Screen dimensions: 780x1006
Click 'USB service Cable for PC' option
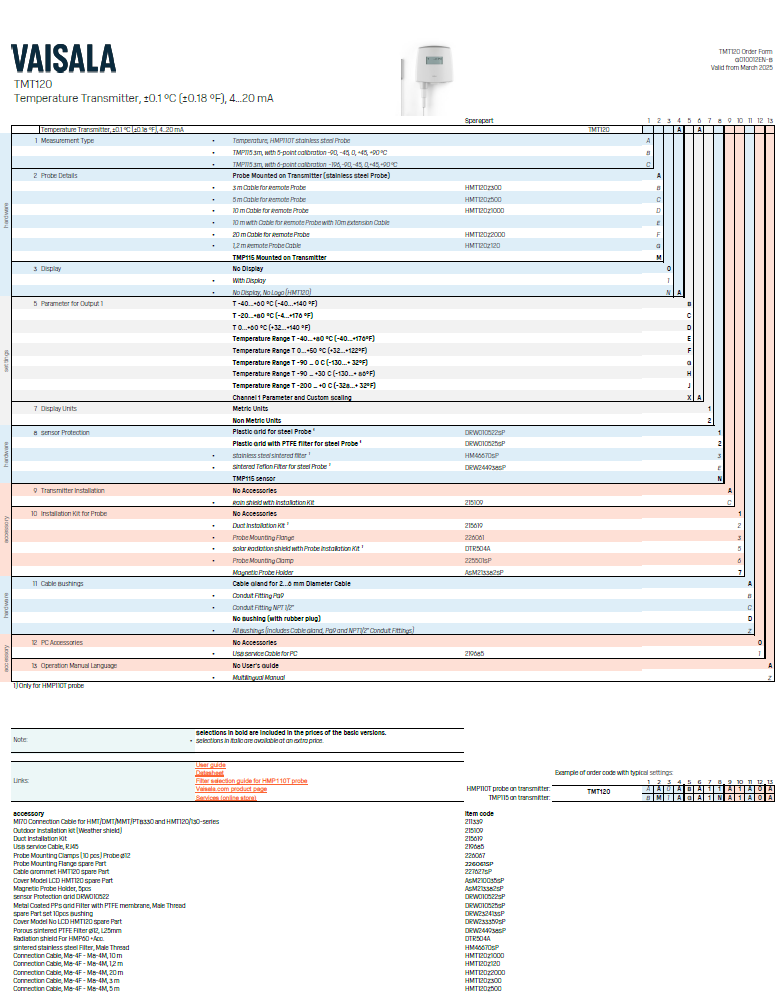pos(265,654)
